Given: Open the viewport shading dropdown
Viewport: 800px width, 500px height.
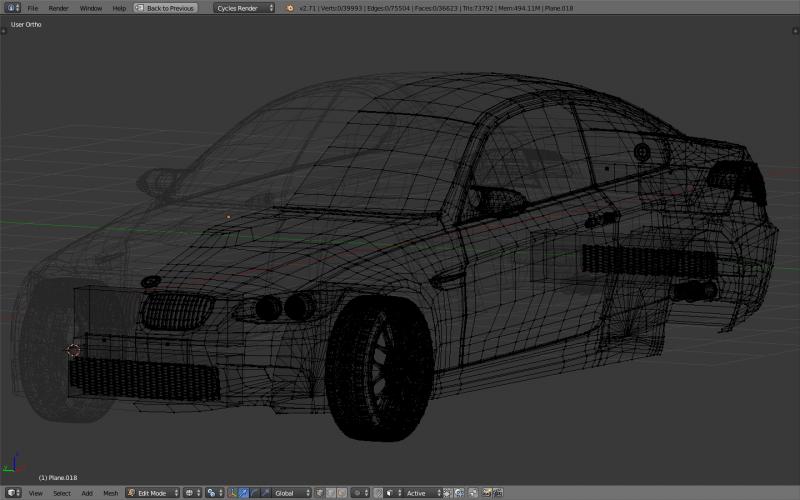Looking at the screenshot, I should [x=192, y=493].
